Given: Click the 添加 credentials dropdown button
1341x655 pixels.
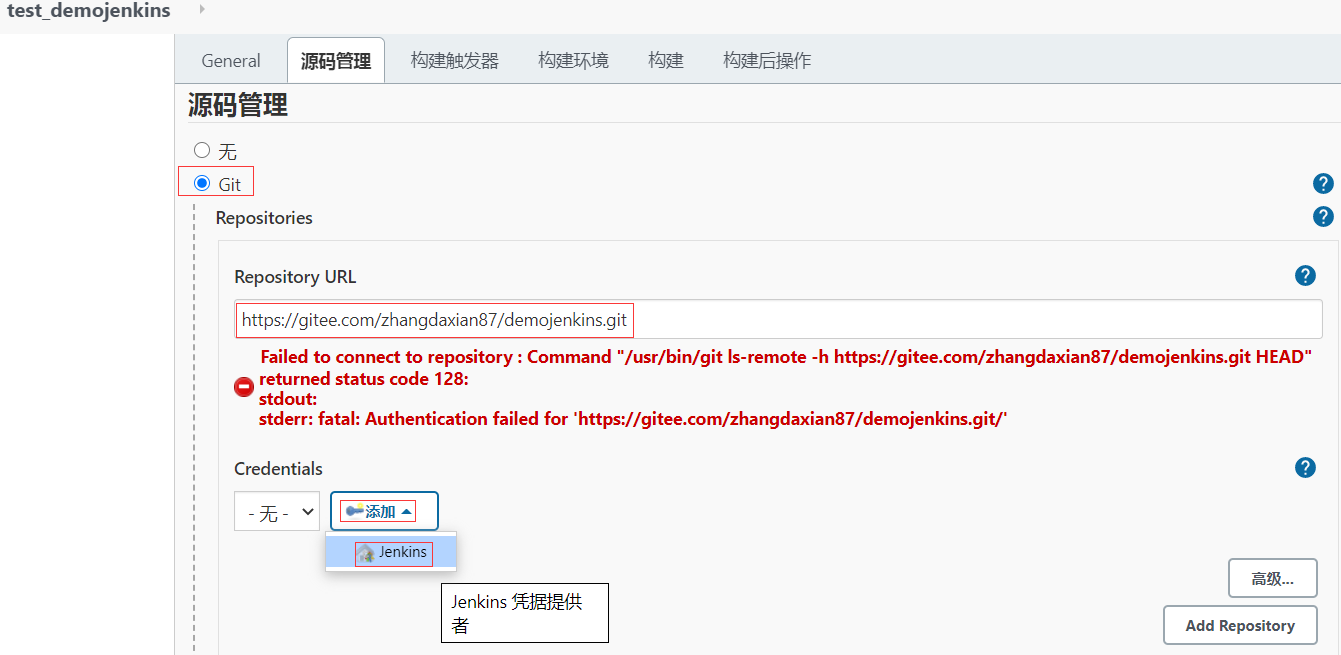Looking at the screenshot, I should (x=384, y=511).
